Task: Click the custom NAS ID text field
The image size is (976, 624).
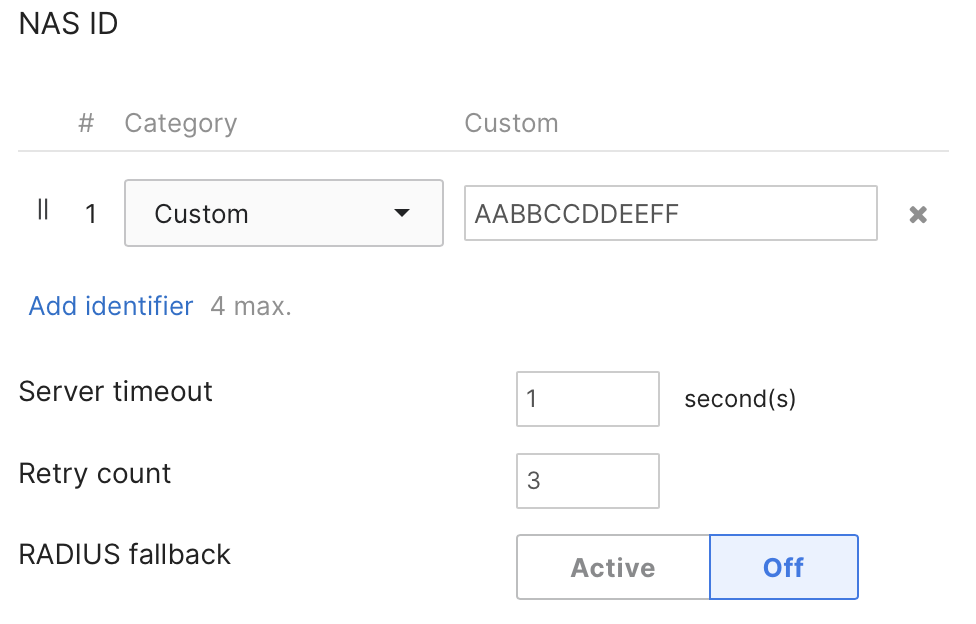Action: [670, 213]
